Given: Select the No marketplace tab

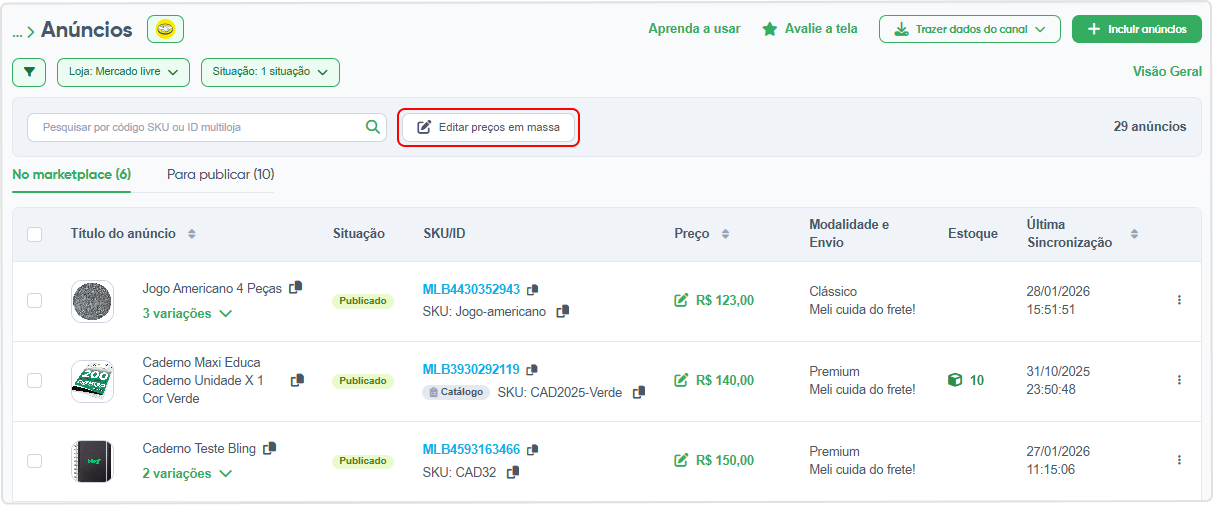Looking at the screenshot, I should pyautogui.click(x=72, y=174).
